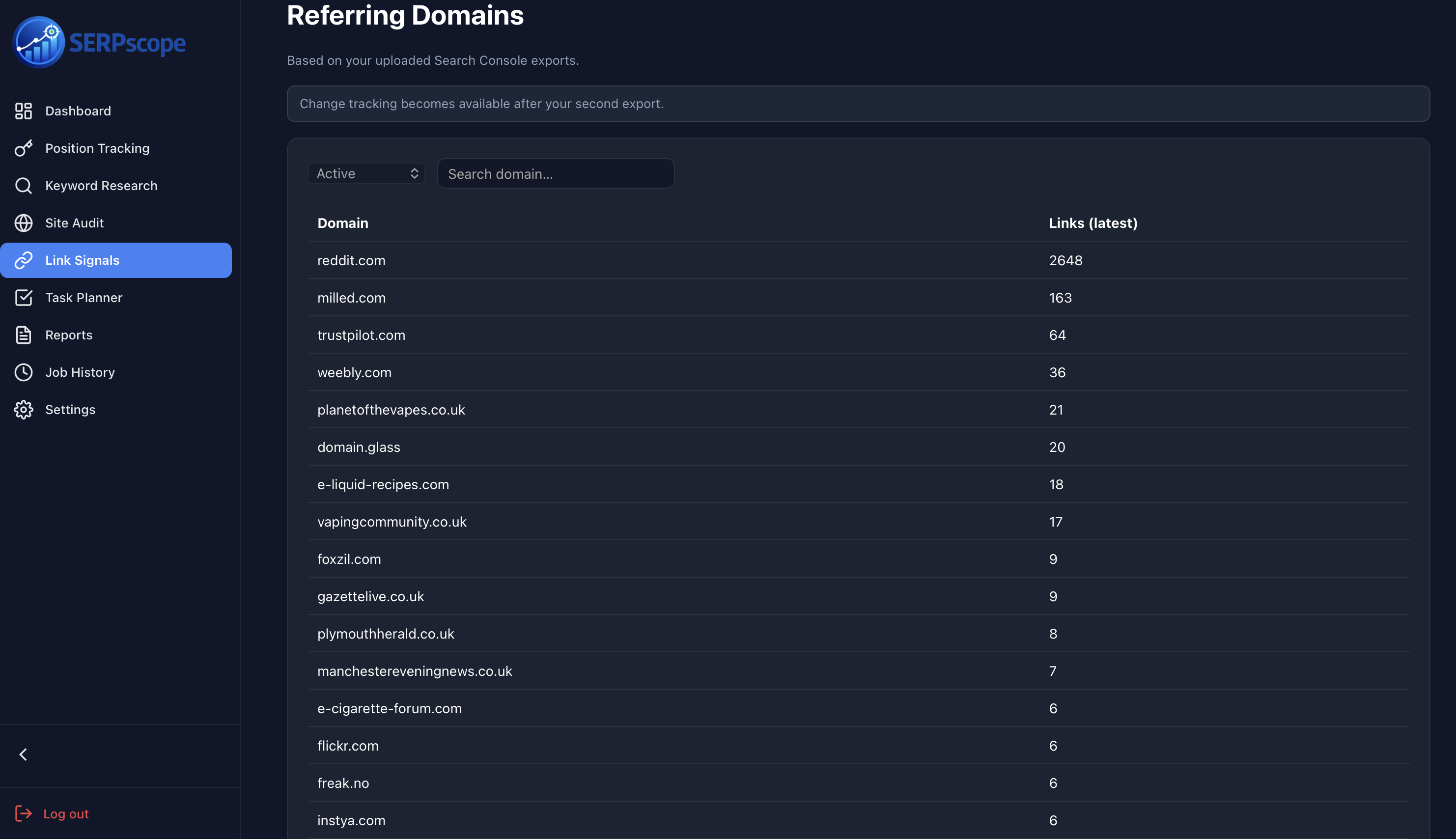The image size is (1456, 839).
Task: Click the Log out button
Action: [65, 813]
